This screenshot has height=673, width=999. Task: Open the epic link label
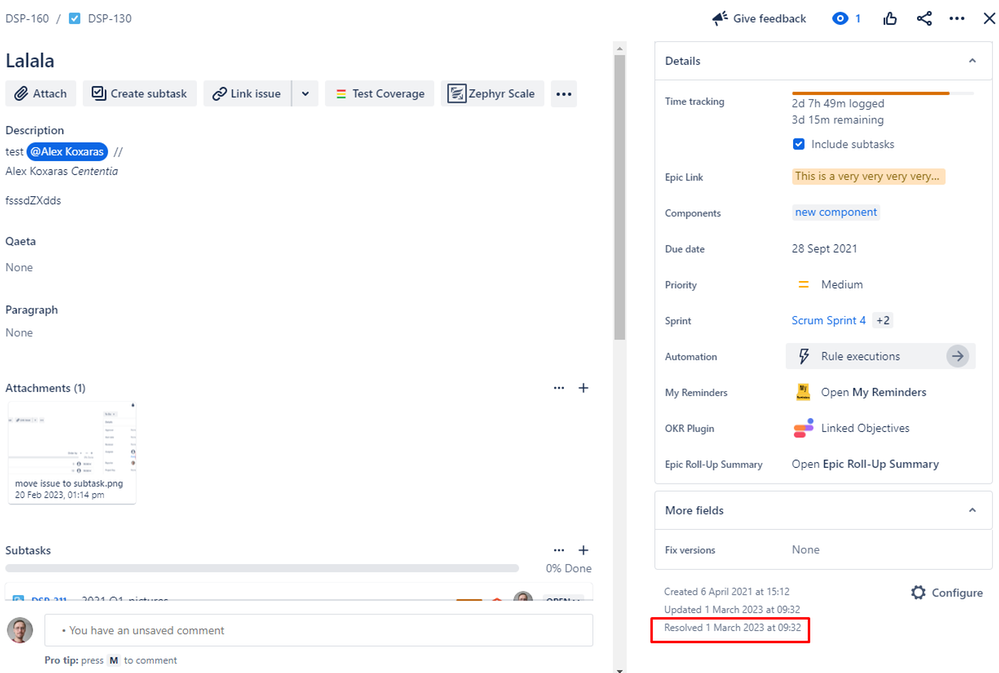(x=868, y=177)
